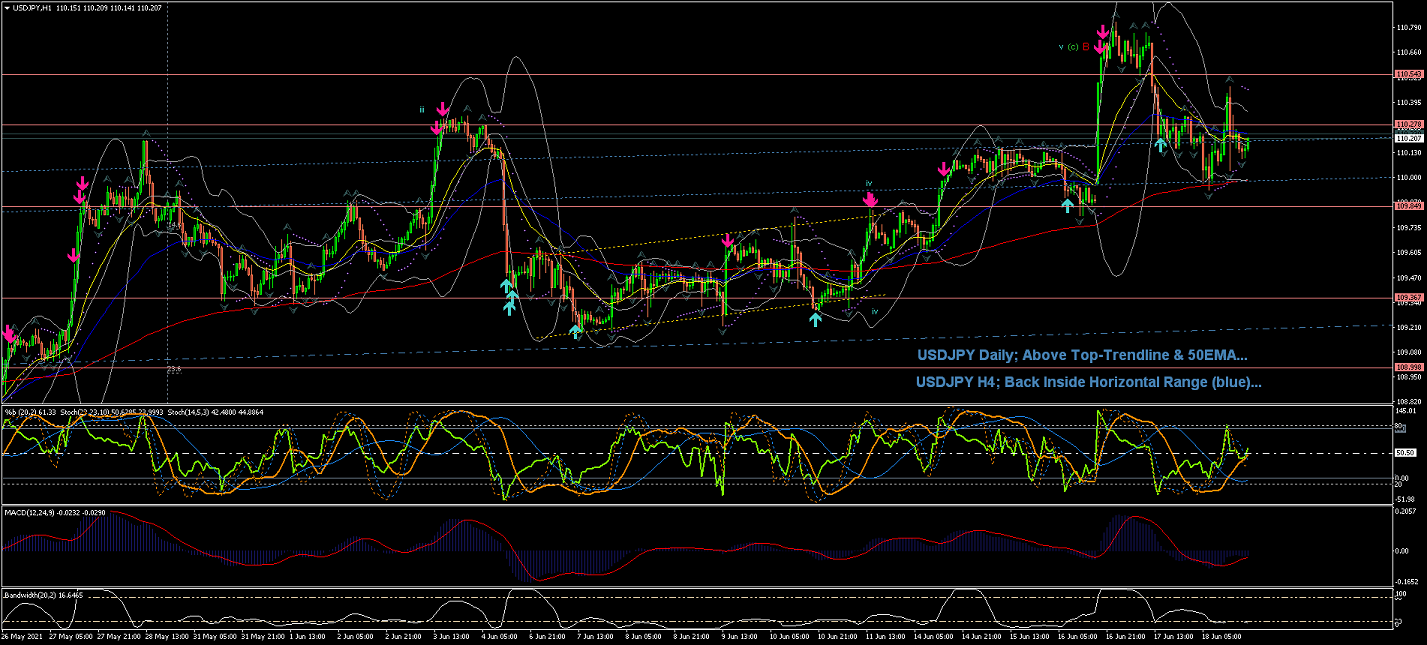1427x645 pixels.
Task: Click 'USDJPY H4; Back Inside Horizontal Range (blue)...' annotation
Action: point(1089,382)
